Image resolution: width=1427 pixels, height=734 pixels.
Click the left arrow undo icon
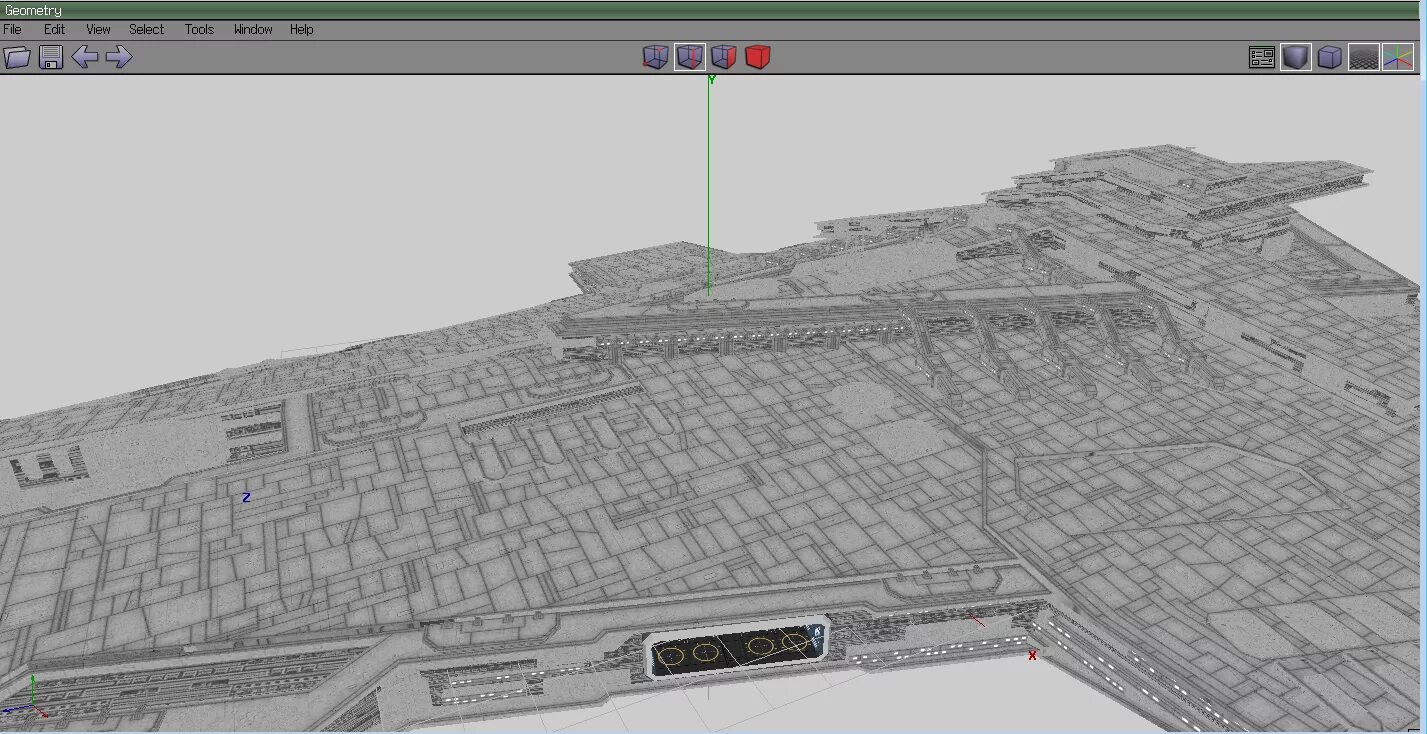point(85,57)
